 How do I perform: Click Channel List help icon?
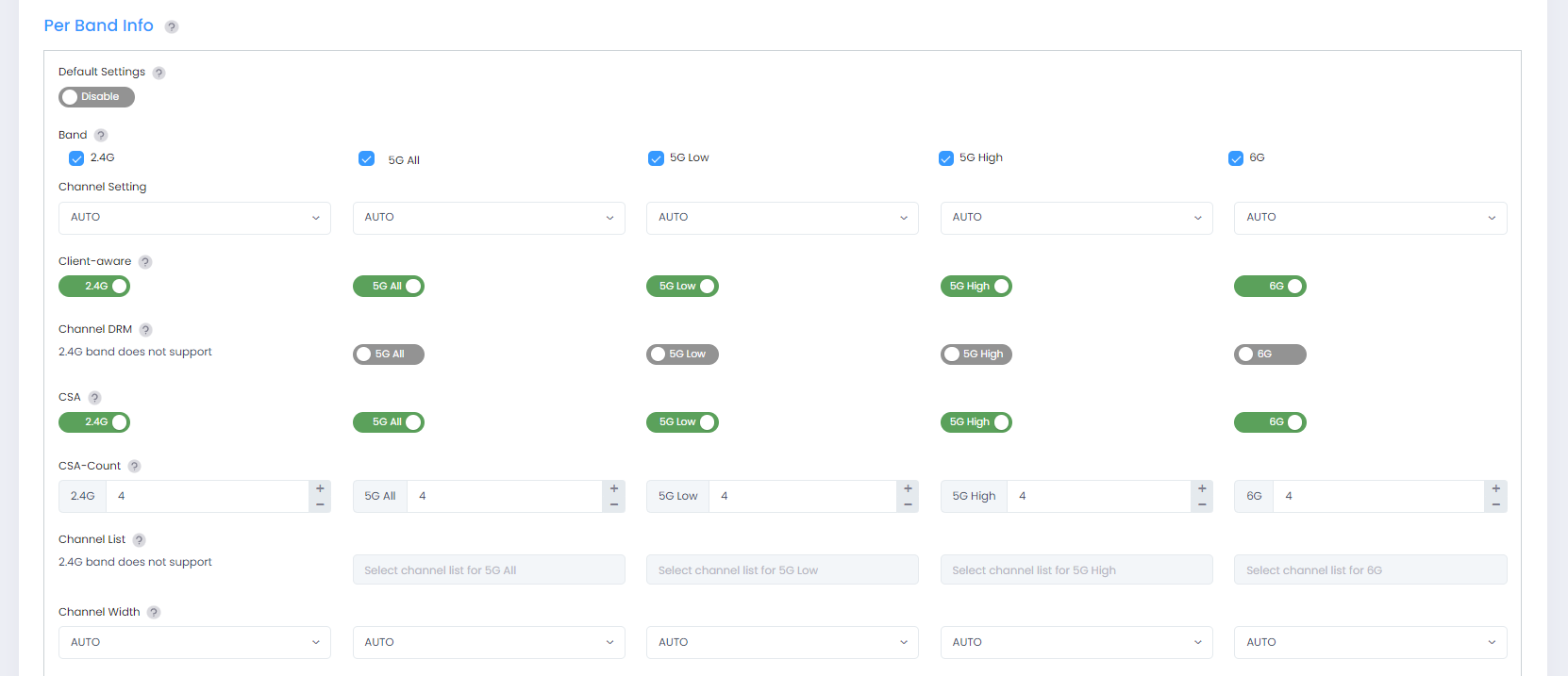click(139, 540)
